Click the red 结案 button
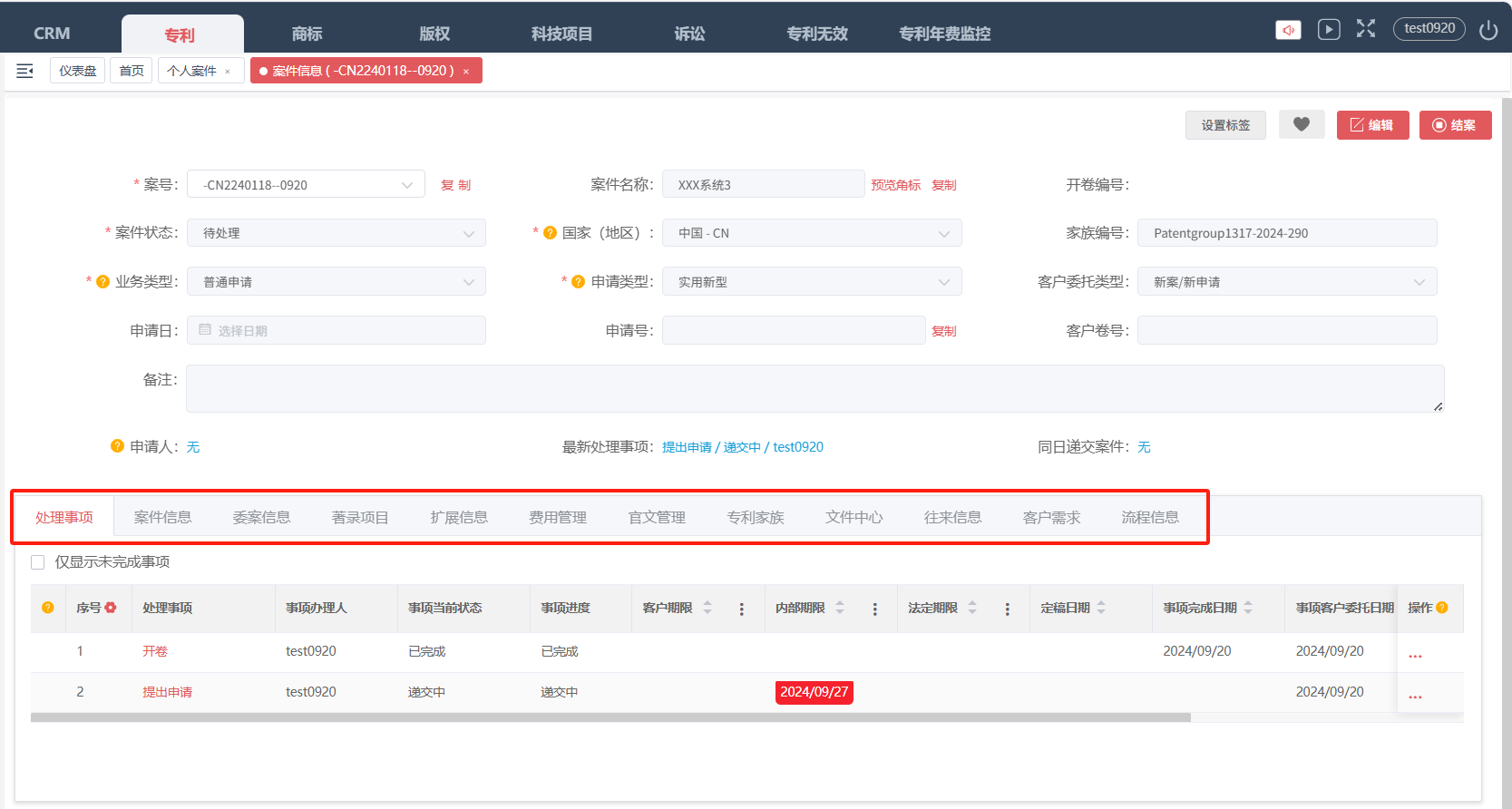Viewport: 1512px width, 809px height. (x=1455, y=125)
